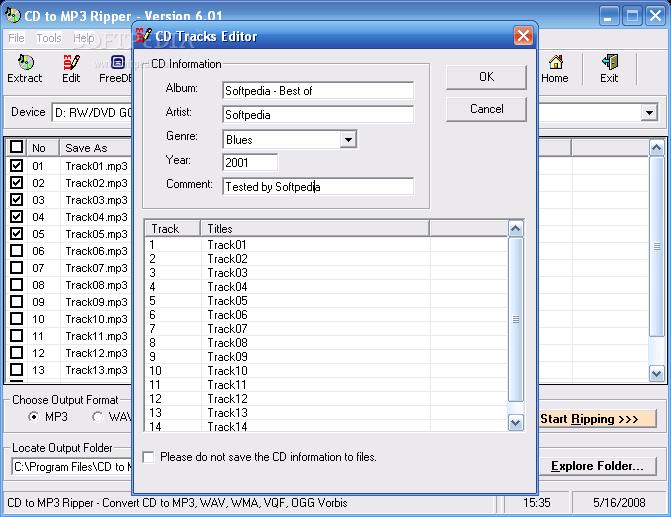Check track 07 checkbox
The height and width of the screenshot is (517, 671).
(x=16, y=268)
